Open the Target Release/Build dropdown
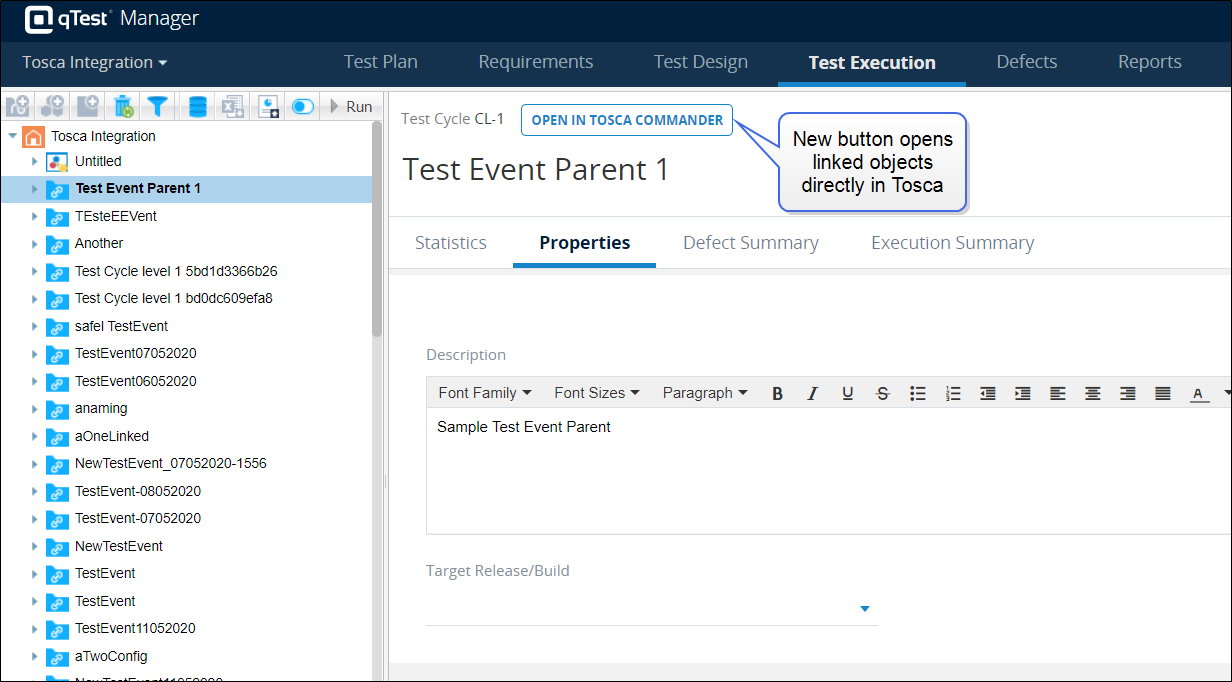 [865, 609]
